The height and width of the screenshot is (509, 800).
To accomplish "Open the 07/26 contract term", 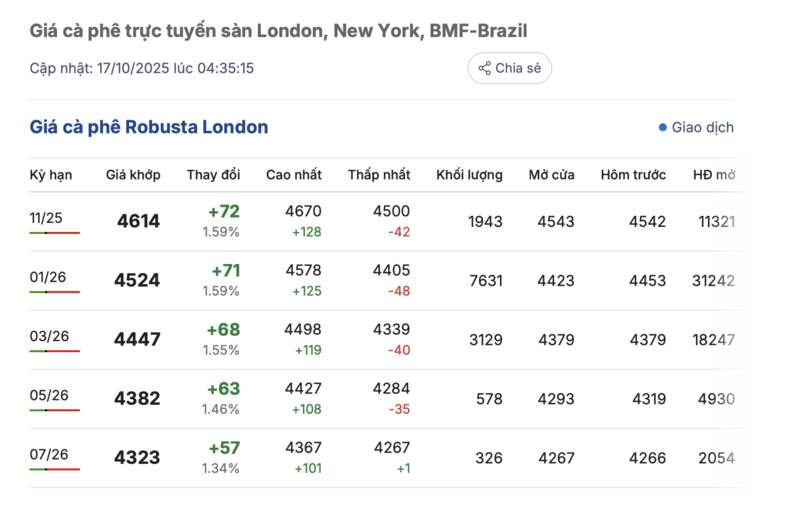I will click(47, 454).
